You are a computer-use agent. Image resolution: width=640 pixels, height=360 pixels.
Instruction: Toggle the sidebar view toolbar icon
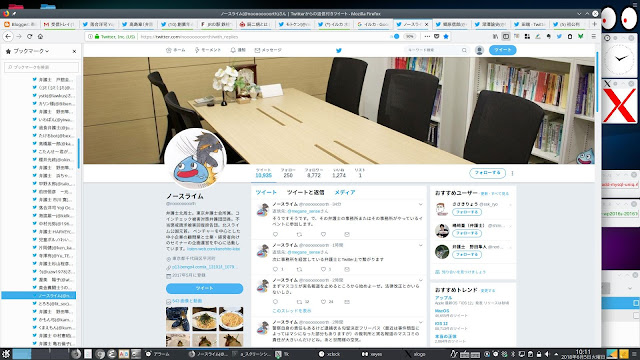[x=506, y=36]
